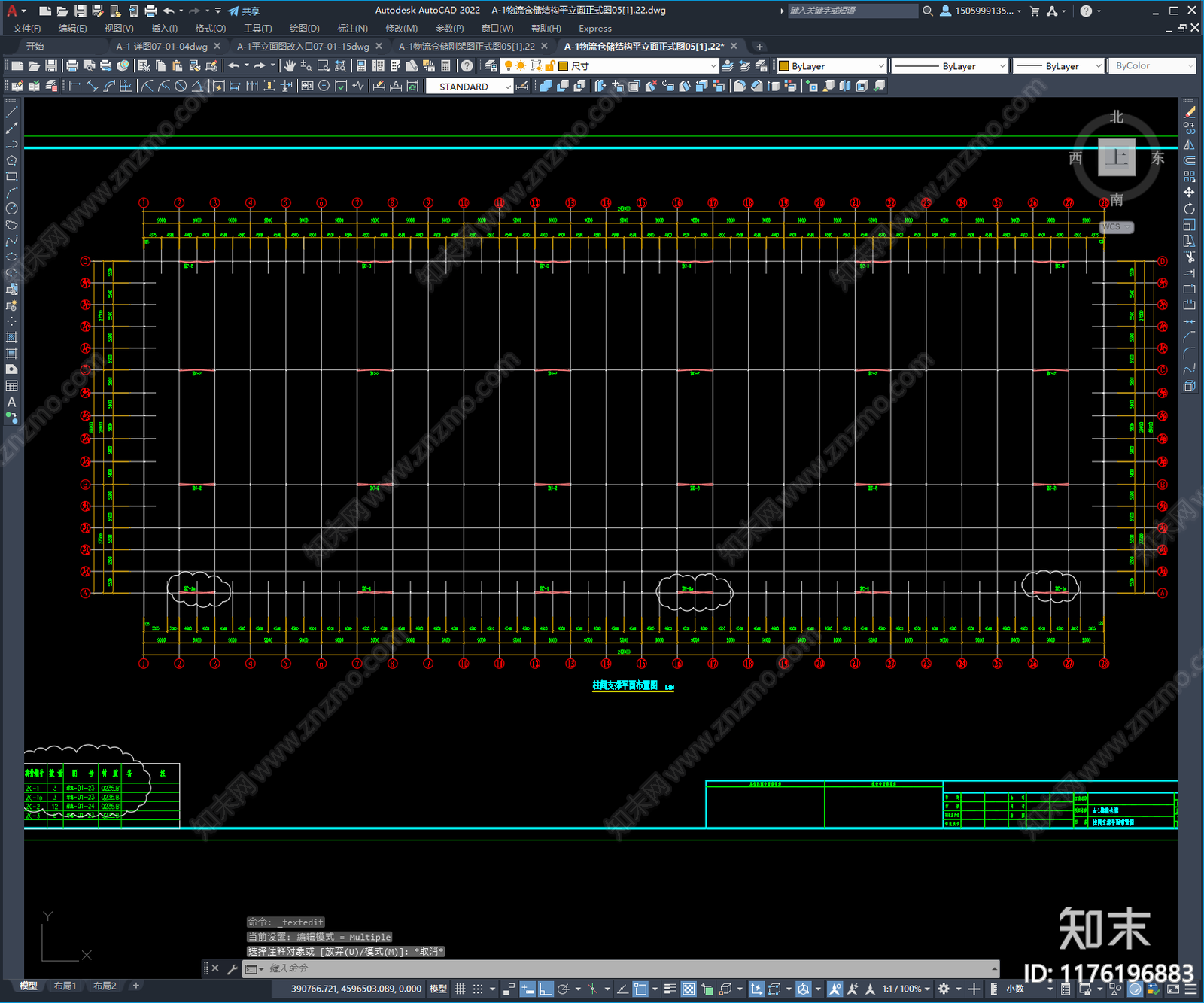
Task: Click the 东 direction on the ViewCube
Action: (x=1157, y=158)
